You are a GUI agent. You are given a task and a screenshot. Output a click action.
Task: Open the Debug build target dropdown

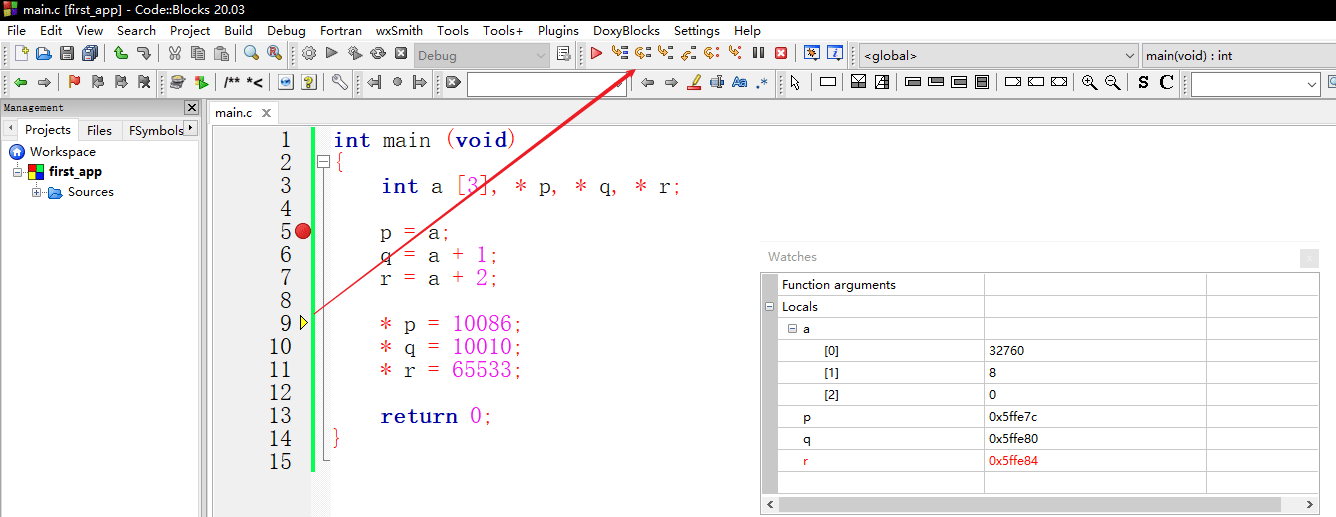482,56
